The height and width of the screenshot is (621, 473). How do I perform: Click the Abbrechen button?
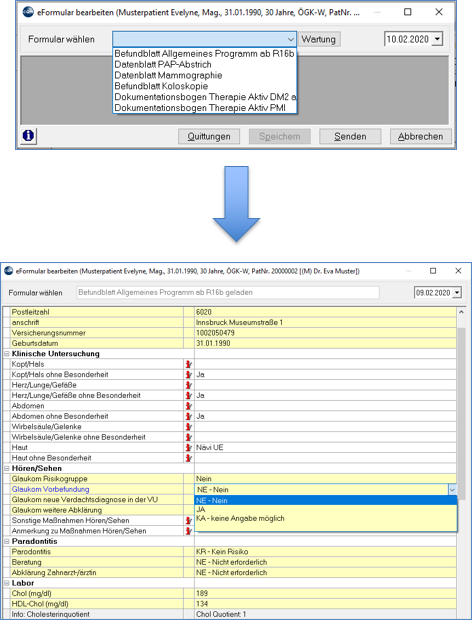(x=421, y=136)
